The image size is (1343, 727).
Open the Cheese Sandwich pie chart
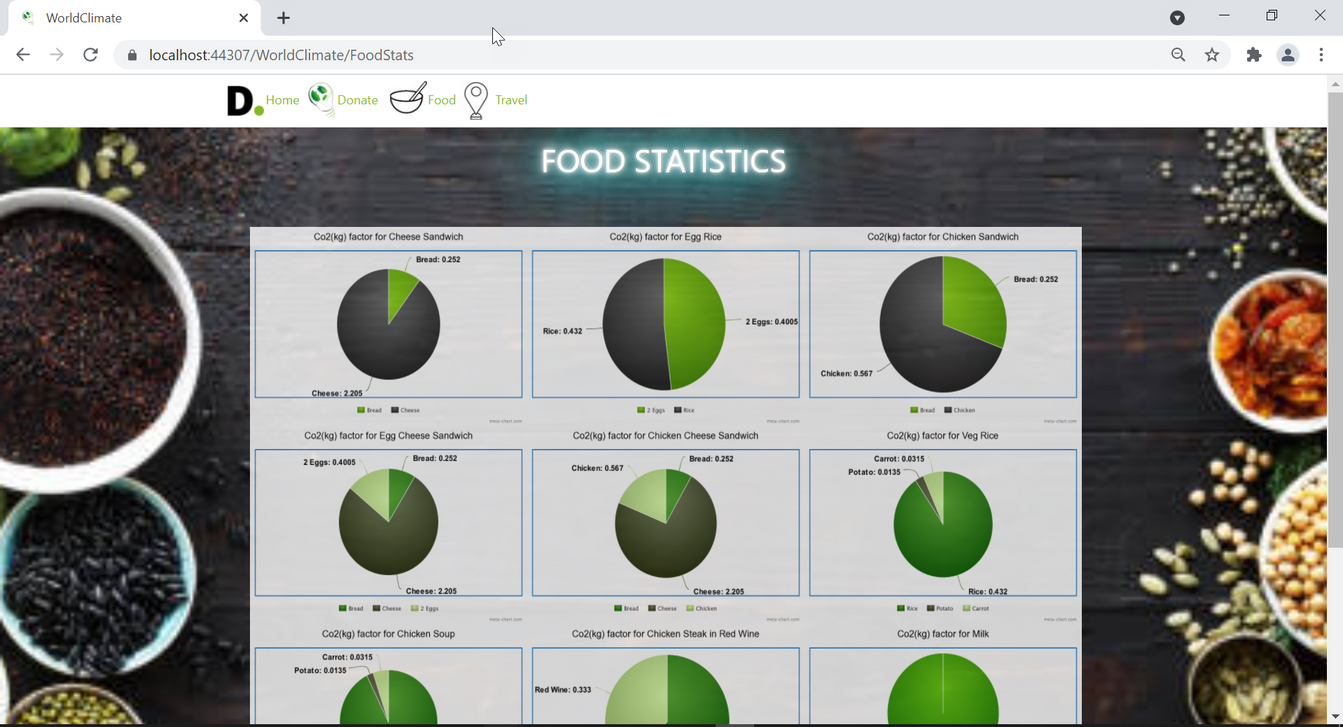pyautogui.click(x=388, y=324)
